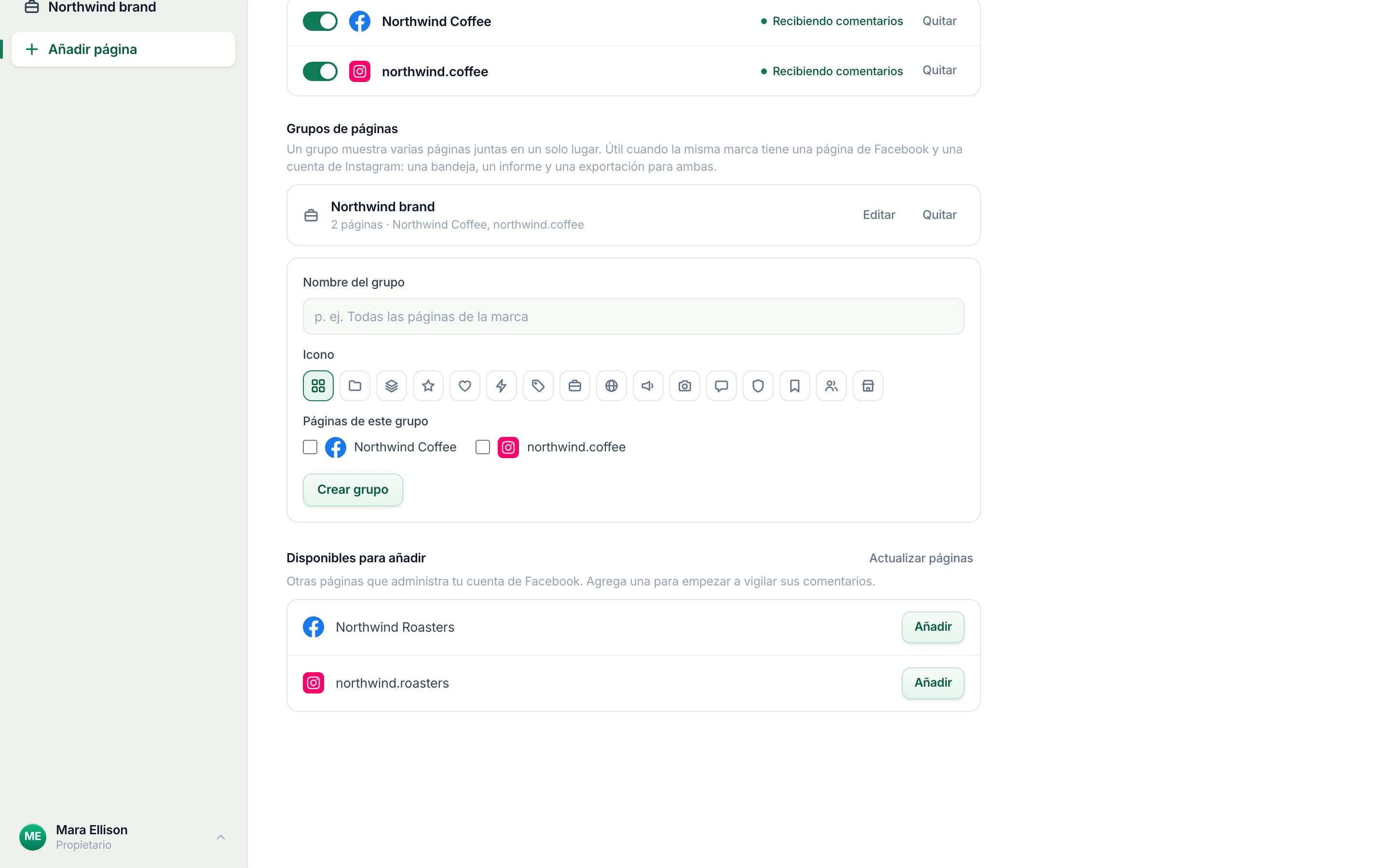The image size is (1389, 868).
Task: Click the Crear grupo button
Action: click(x=353, y=489)
